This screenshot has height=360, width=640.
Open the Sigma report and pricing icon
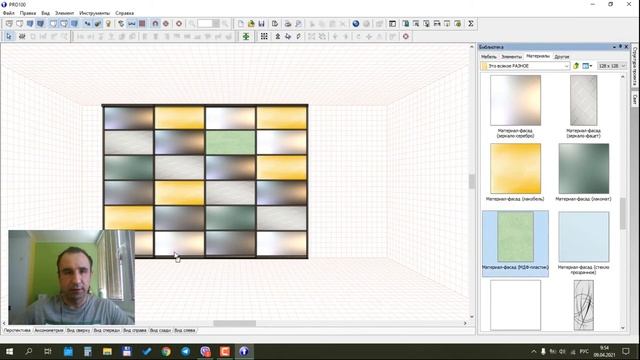point(471,24)
